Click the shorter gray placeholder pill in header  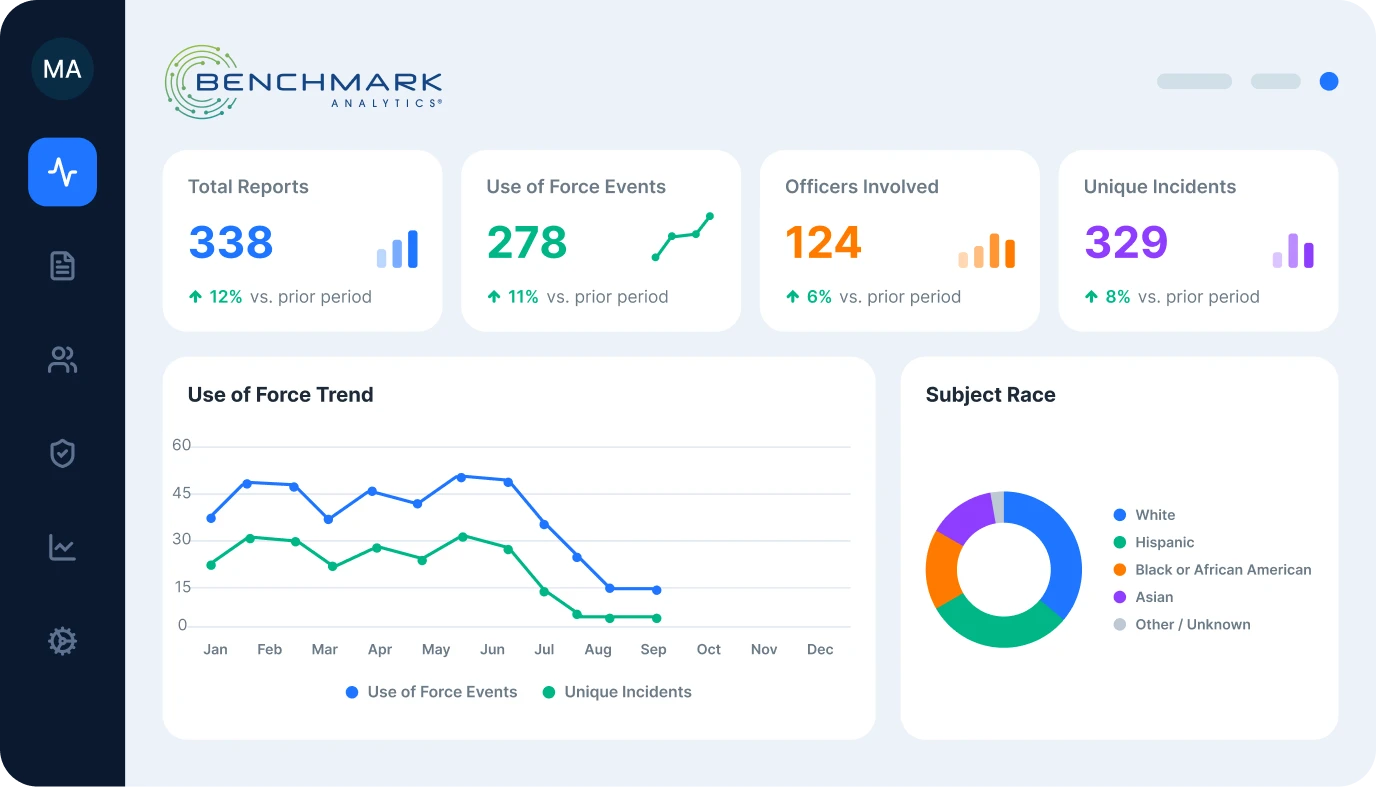pos(1275,81)
